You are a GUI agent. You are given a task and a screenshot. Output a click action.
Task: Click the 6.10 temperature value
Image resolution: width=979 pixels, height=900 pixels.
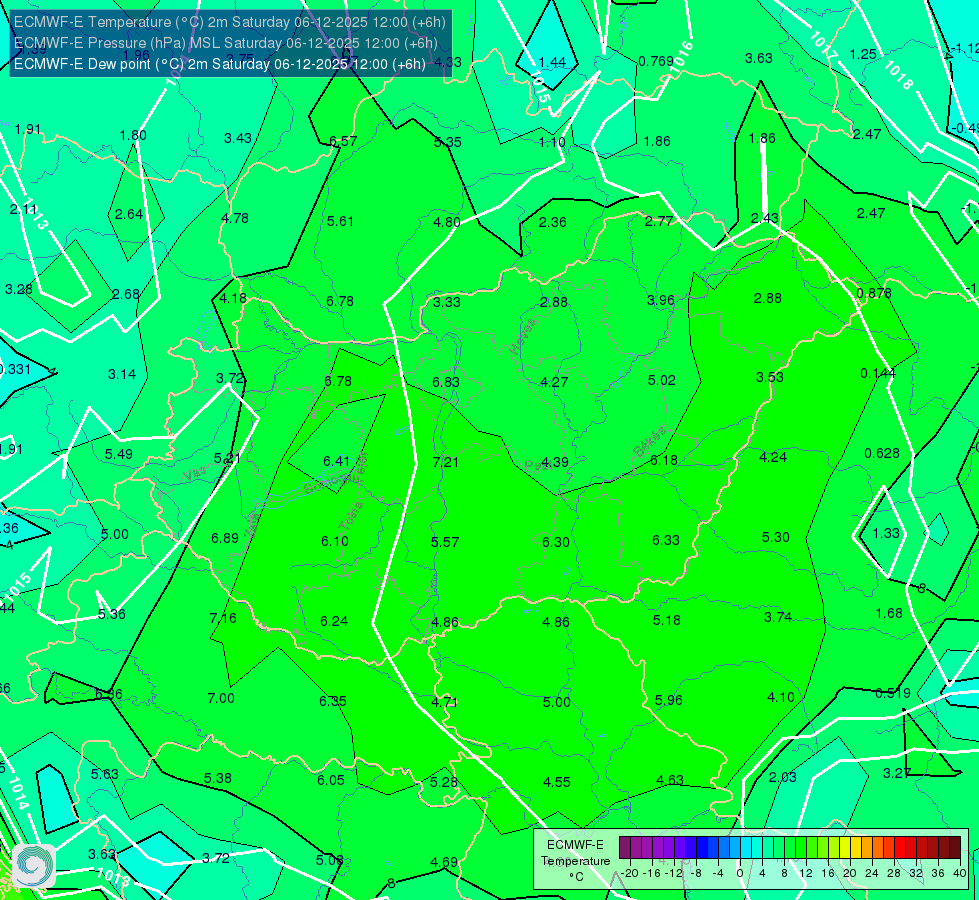point(335,541)
